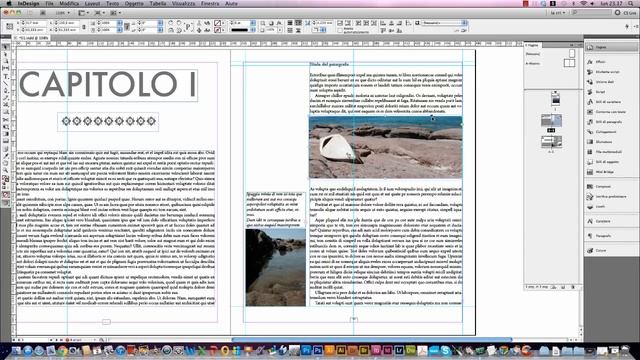The width and height of the screenshot is (640, 360).
Task: Select the Direct Selection tool
Action: (x=6, y=54)
